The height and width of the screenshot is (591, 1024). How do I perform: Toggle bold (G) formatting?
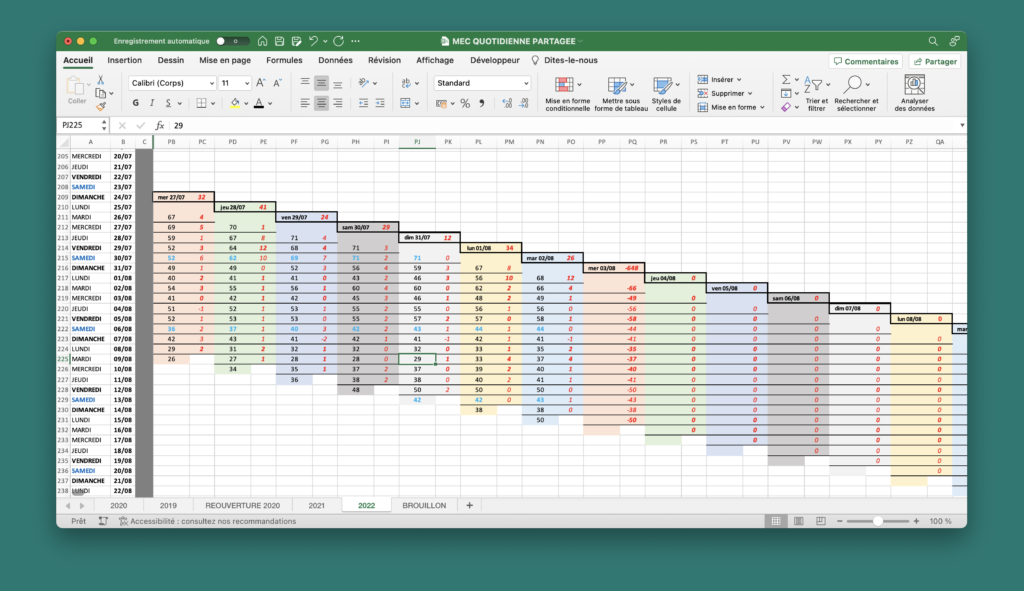tap(135, 103)
